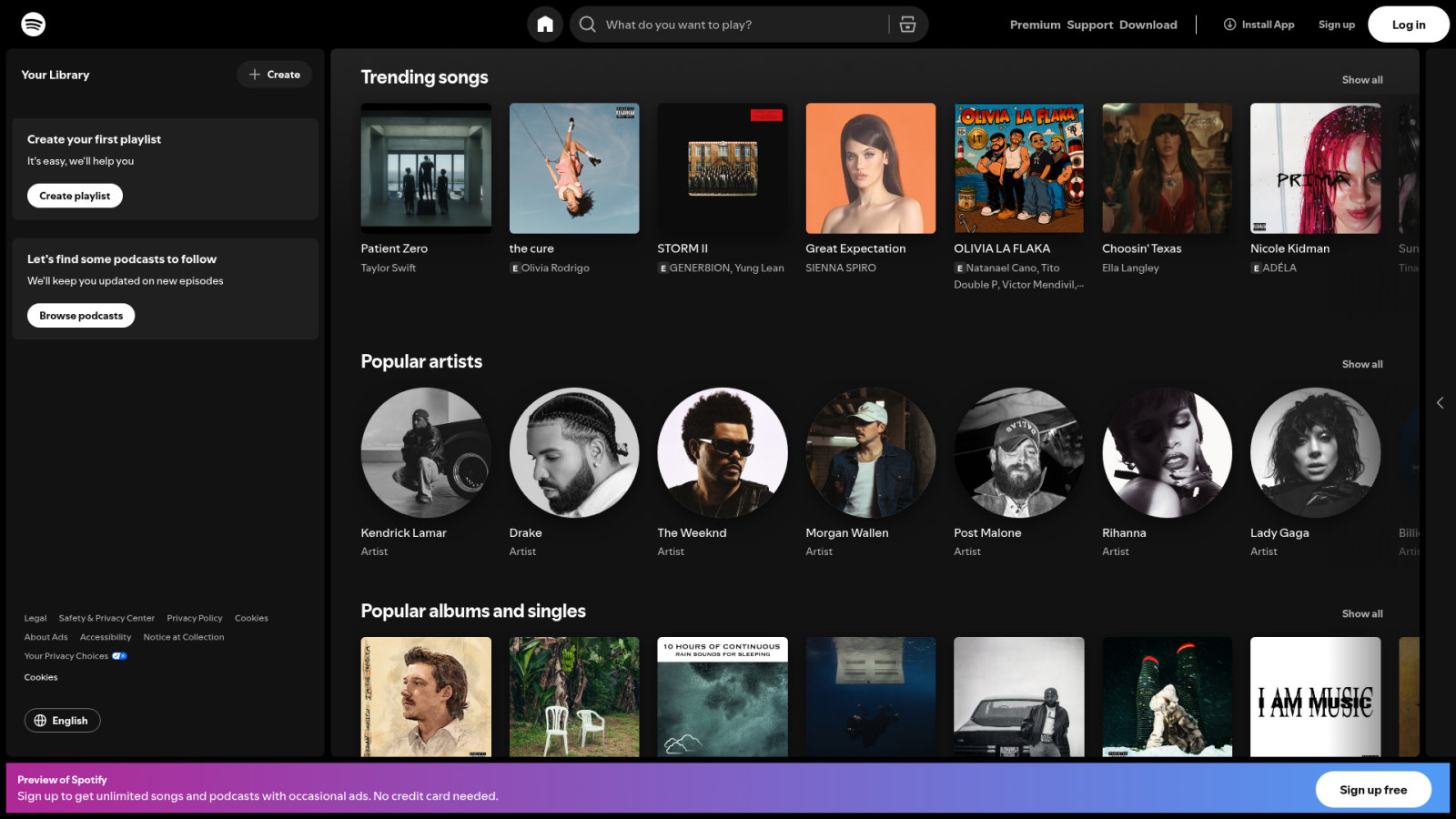Open OLIVIA LA FLAKA cover art

click(1019, 168)
